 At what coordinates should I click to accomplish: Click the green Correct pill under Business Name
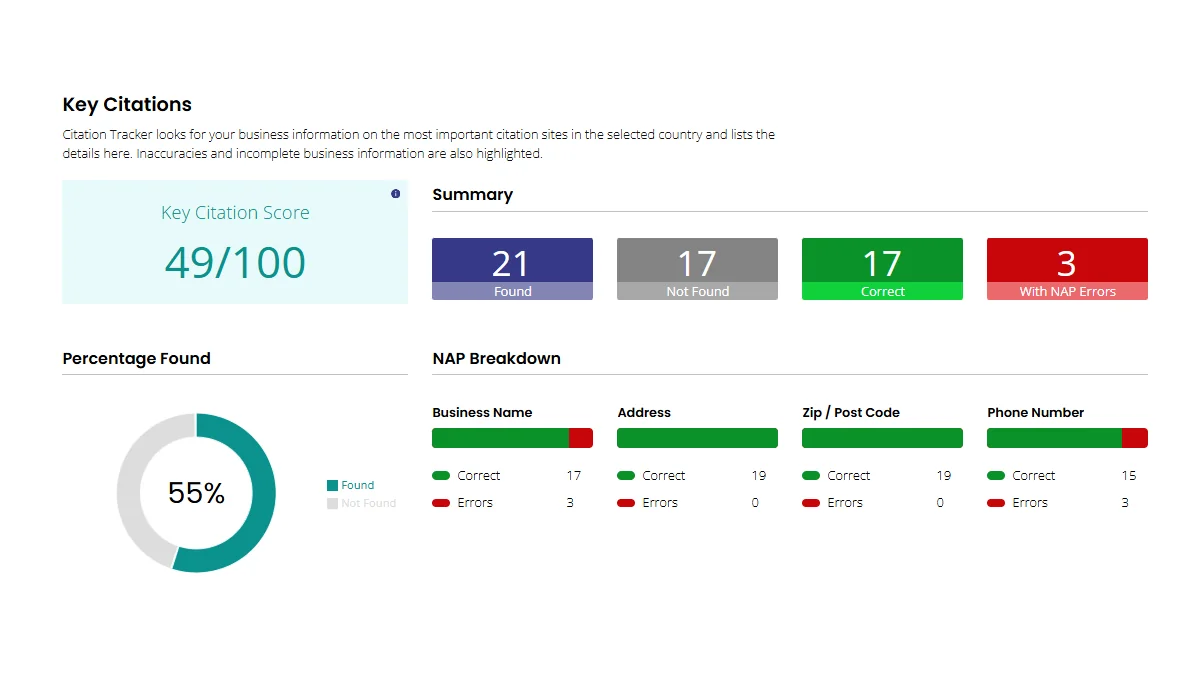click(x=441, y=476)
